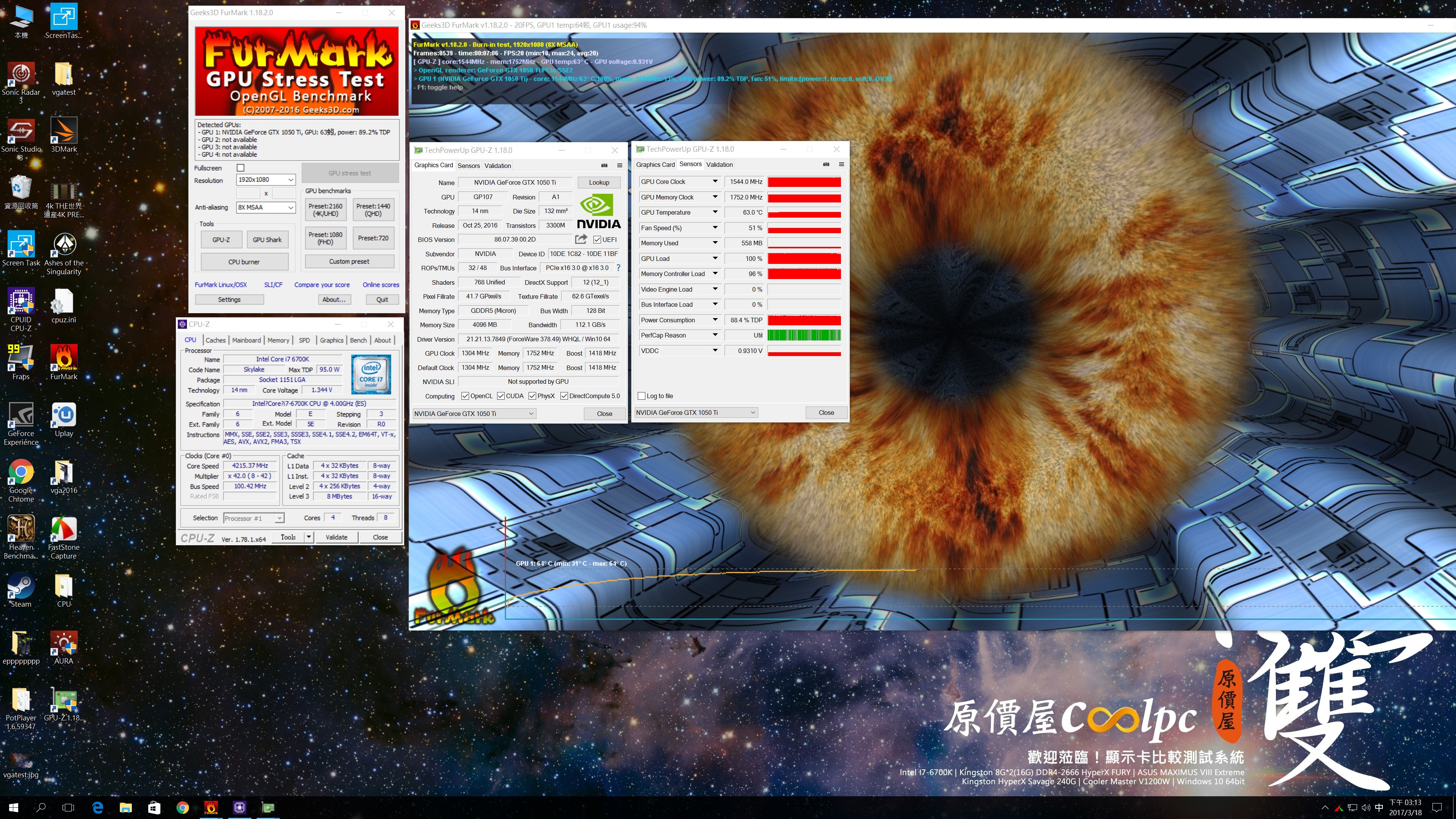Switch to Caches tab in CPU-Z
Image resolution: width=1456 pixels, height=819 pixels.
(x=215, y=340)
